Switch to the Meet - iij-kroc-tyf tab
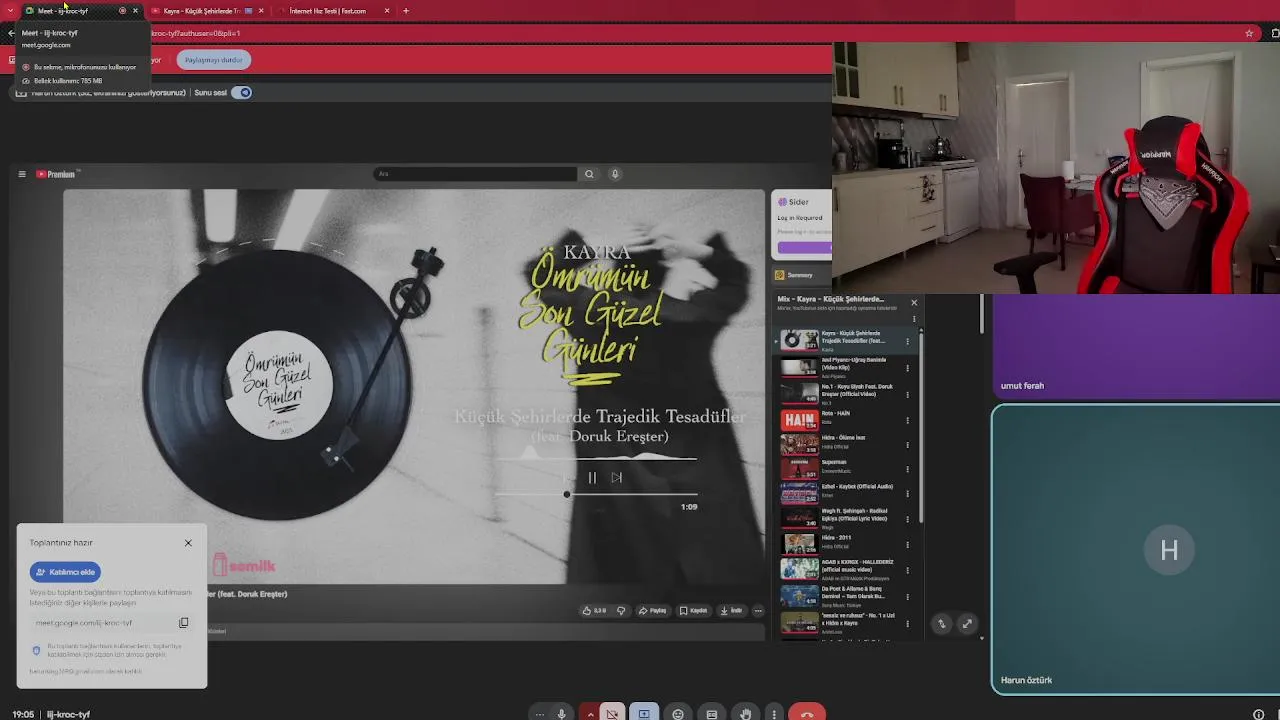The image size is (1280, 720). click(x=80, y=11)
